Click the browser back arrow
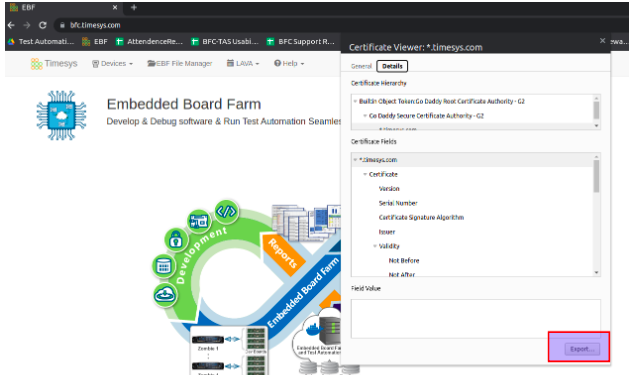634x377 pixels. [x=11, y=25]
